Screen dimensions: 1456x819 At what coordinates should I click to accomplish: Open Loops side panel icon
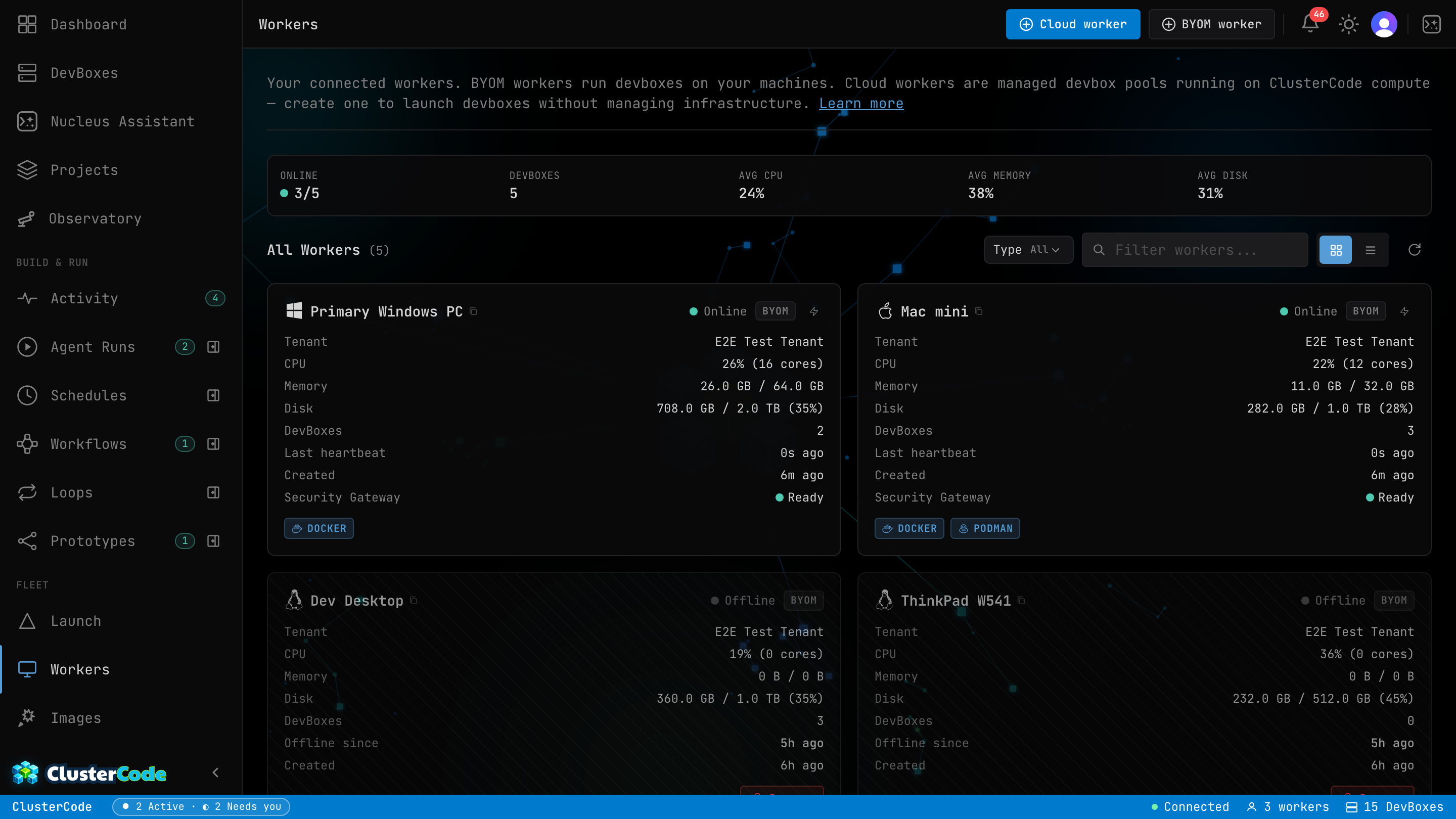[213, 493]
